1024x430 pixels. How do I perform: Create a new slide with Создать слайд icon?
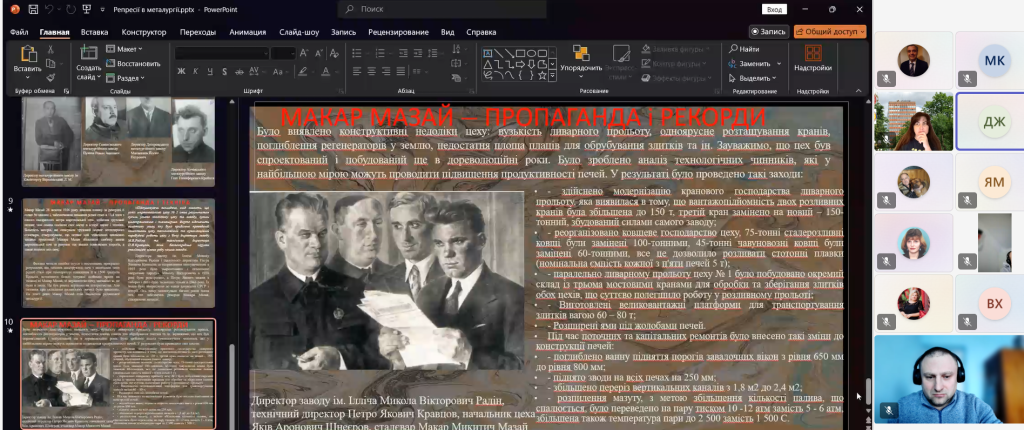click(87, 56)
